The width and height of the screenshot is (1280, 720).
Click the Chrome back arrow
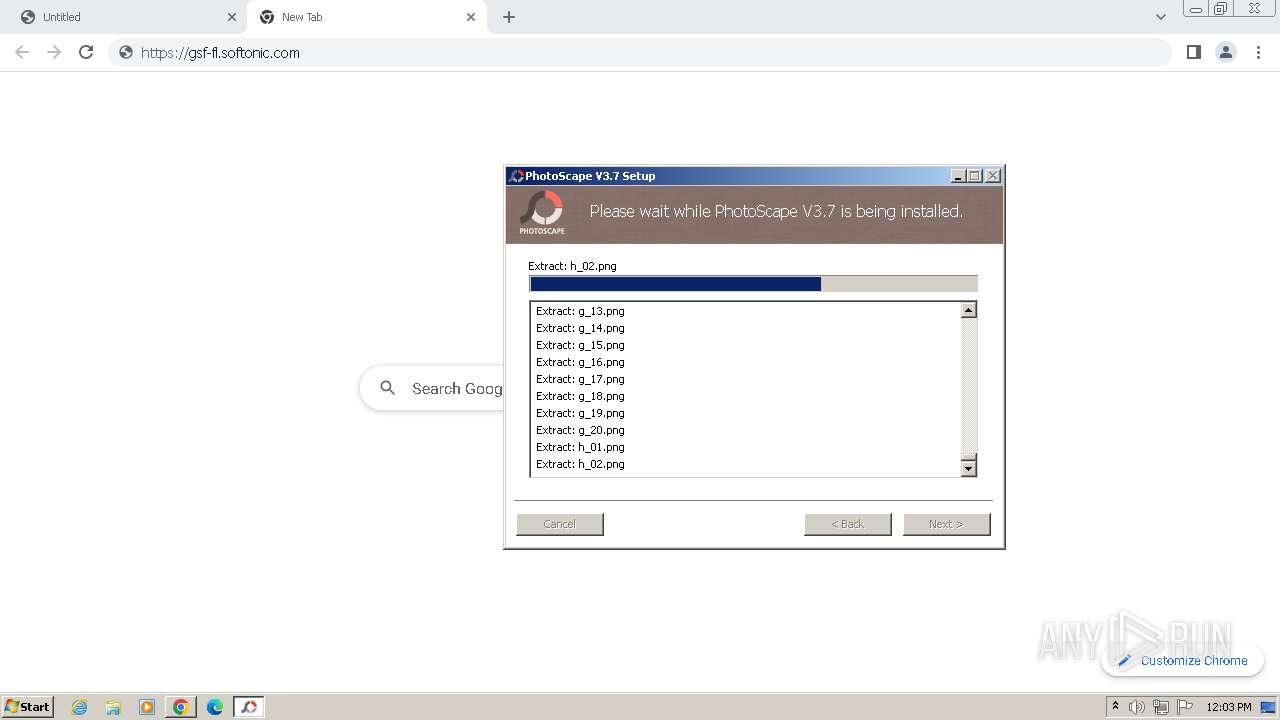click(x=22, y=52)
